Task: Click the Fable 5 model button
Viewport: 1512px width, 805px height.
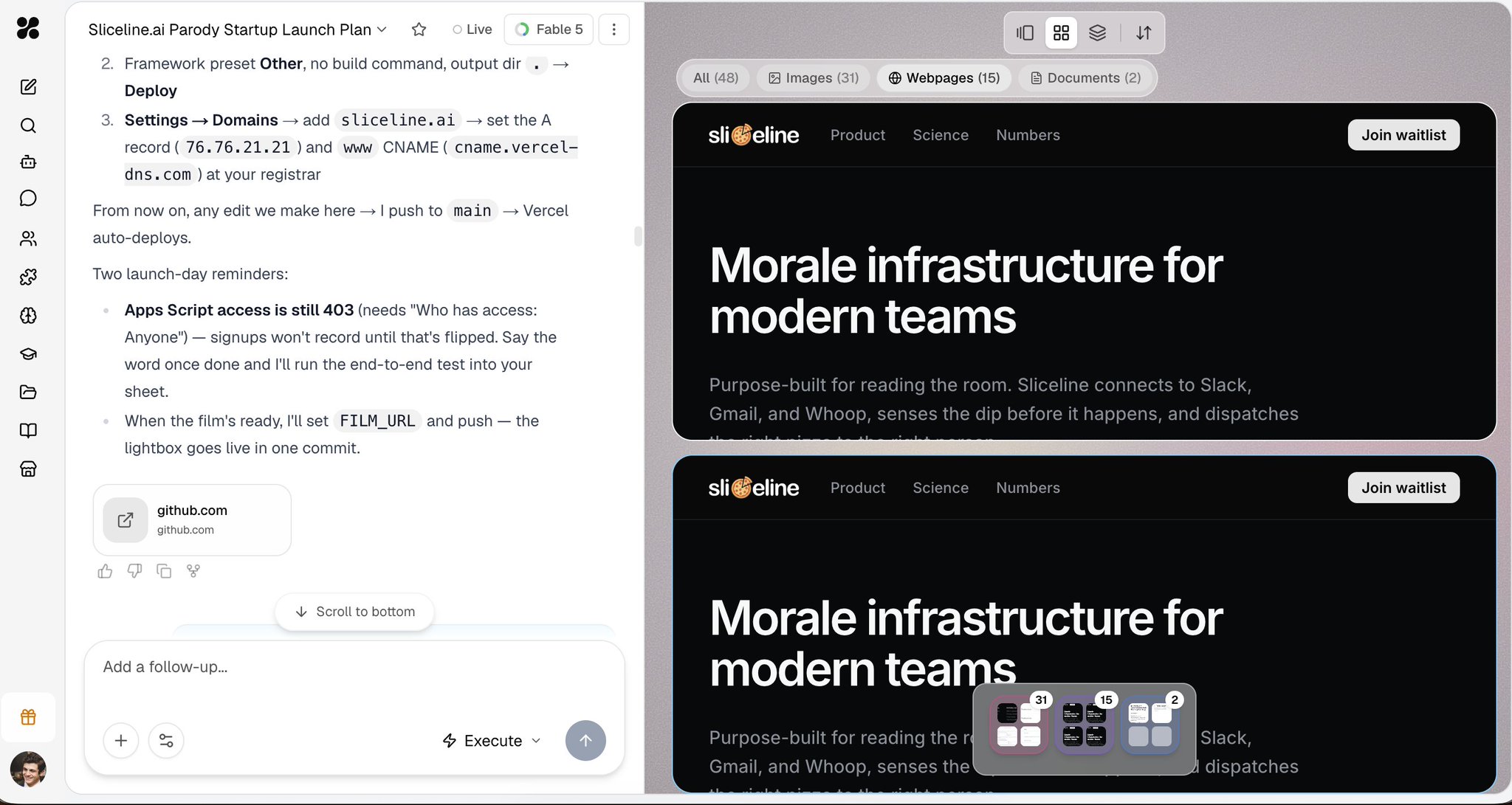Action: click(x=549, y=30)
